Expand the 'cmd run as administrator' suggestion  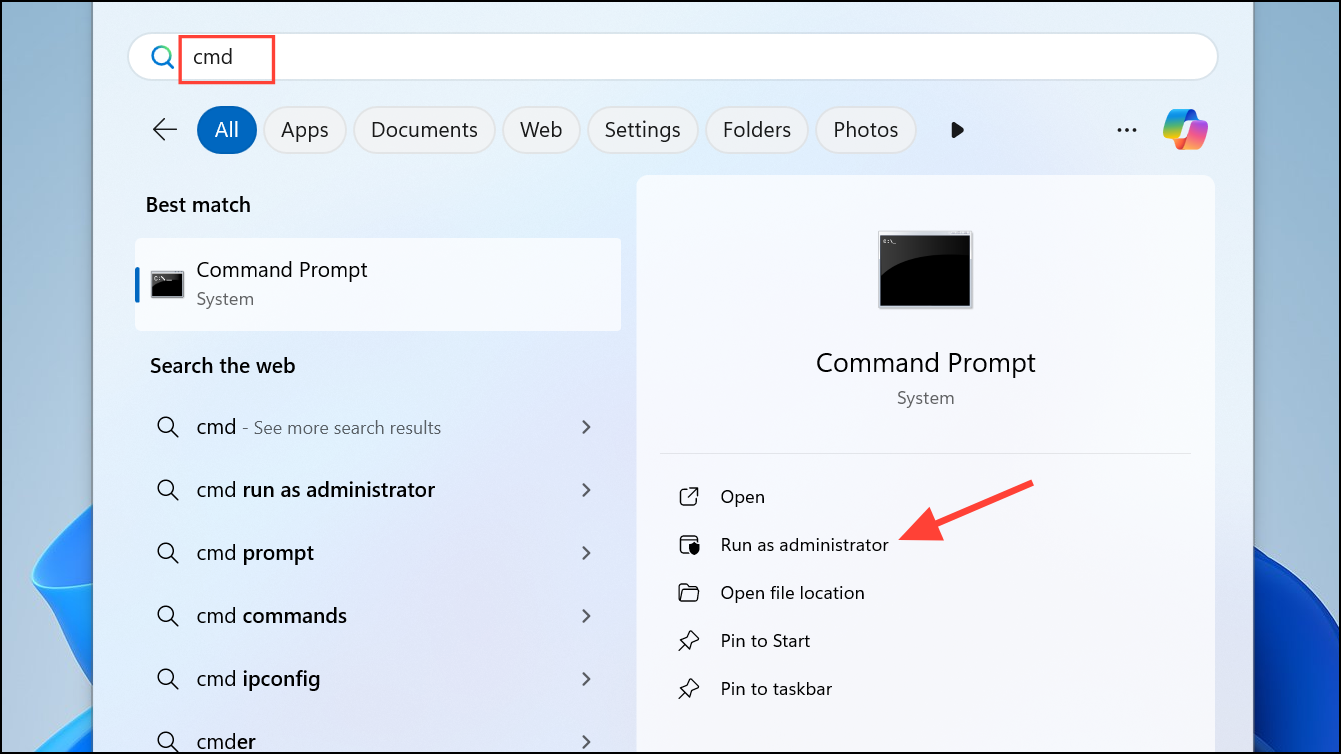pyautogui.click(x=586, y=490)
